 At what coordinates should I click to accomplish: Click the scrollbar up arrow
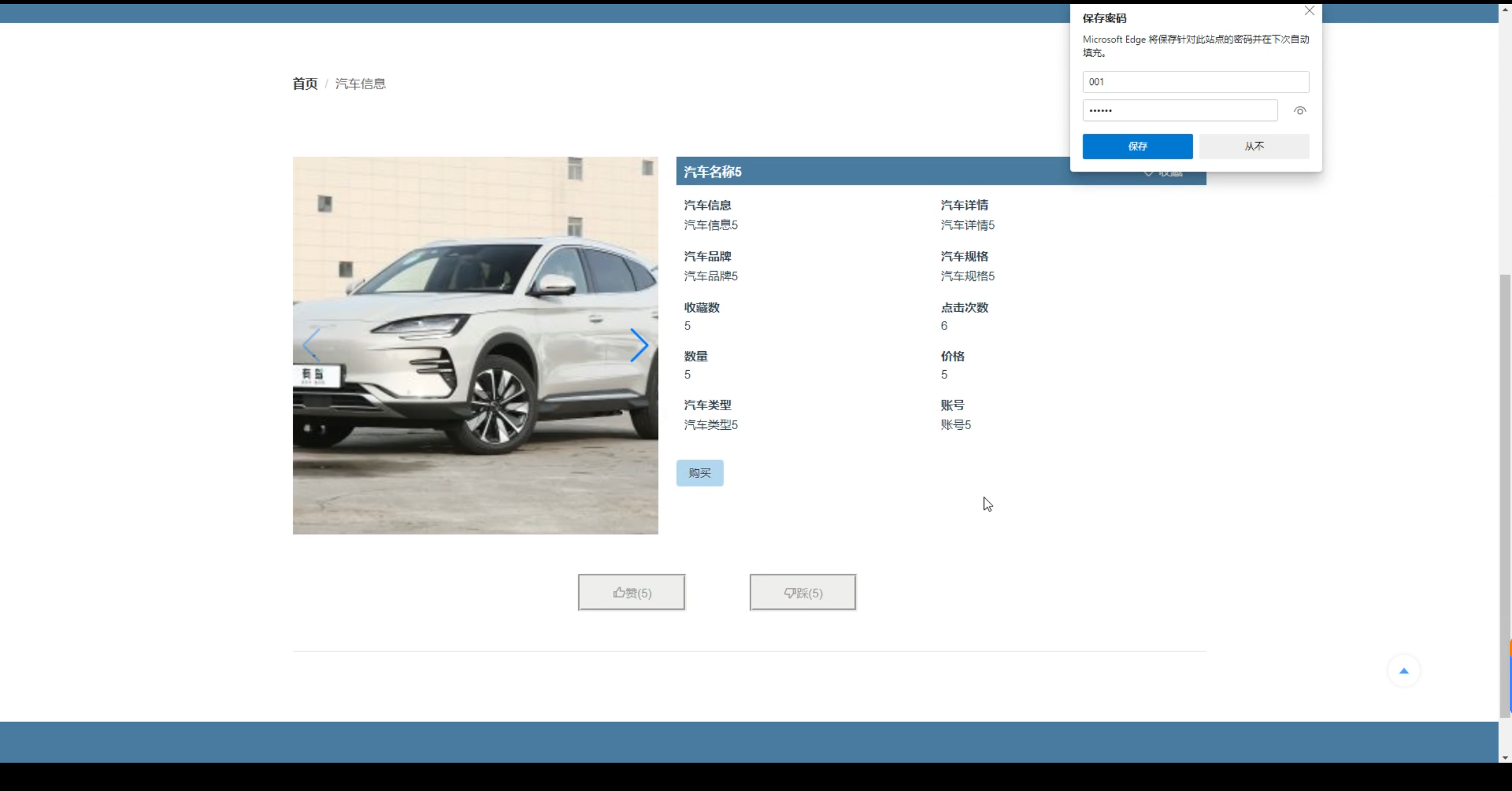coord(1505,9)
